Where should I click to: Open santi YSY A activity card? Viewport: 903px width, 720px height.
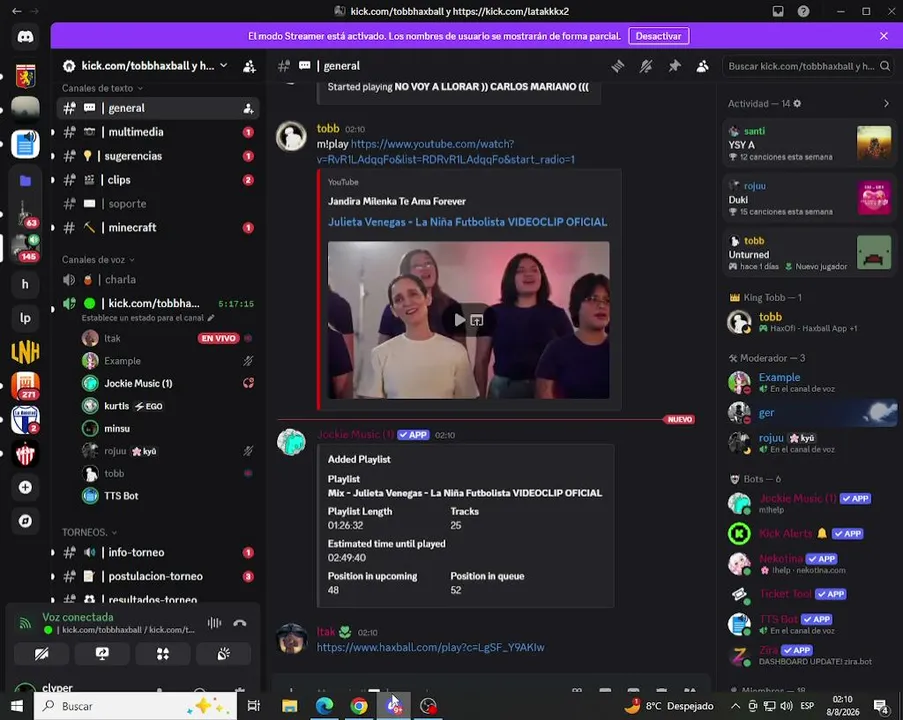[809, 144]
